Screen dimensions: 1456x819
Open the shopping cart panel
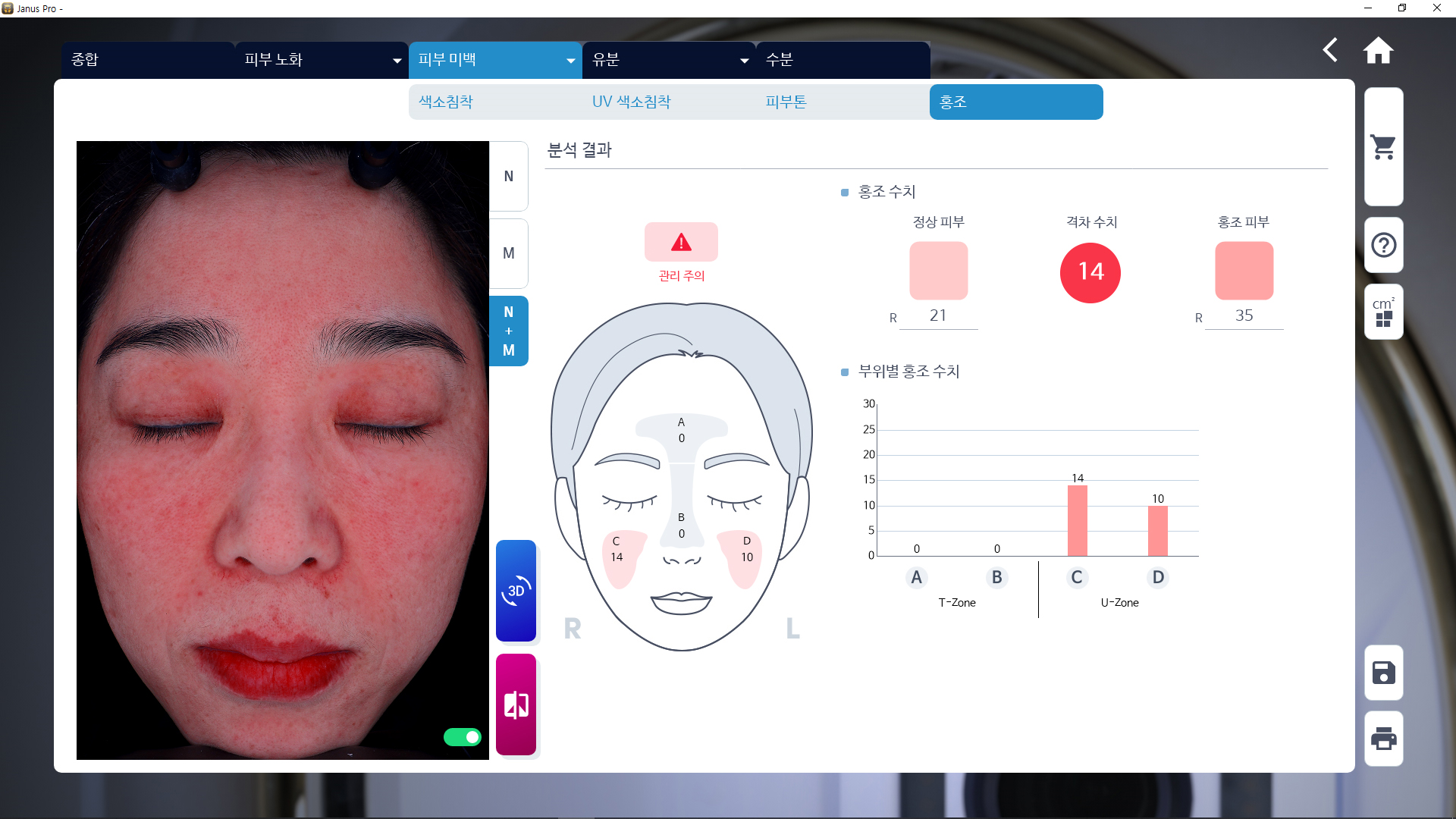(x=1383, y=146)
